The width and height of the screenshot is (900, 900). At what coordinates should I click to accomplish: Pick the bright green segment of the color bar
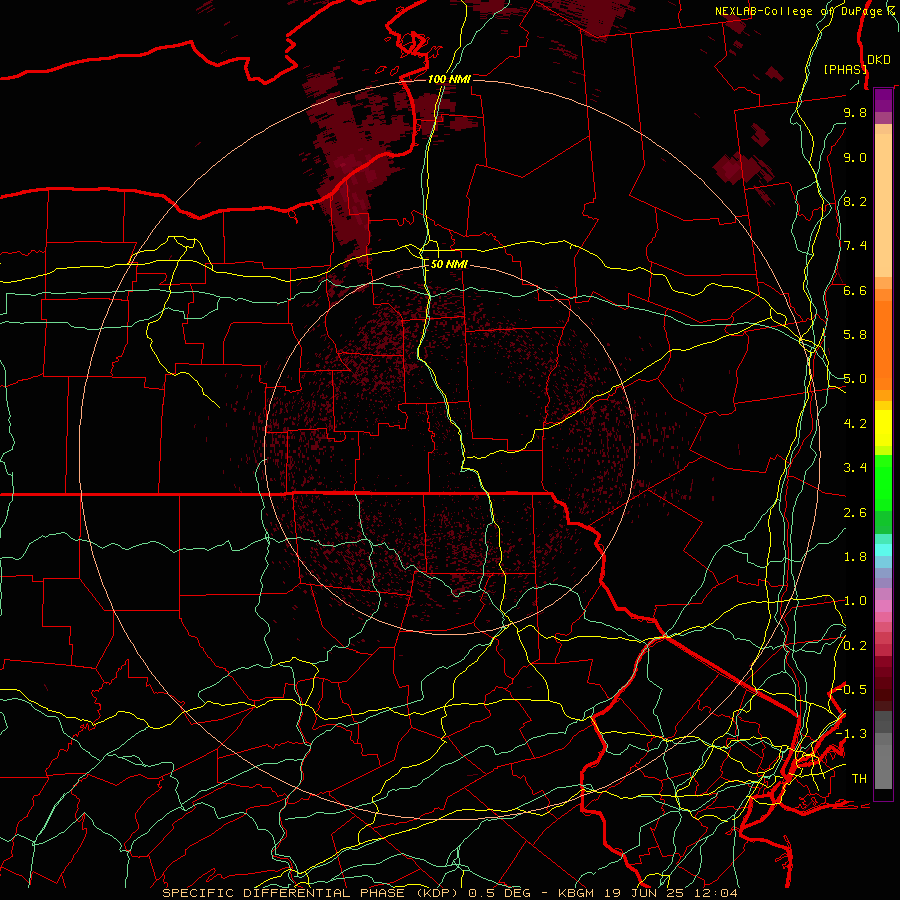tap(883, 483)
